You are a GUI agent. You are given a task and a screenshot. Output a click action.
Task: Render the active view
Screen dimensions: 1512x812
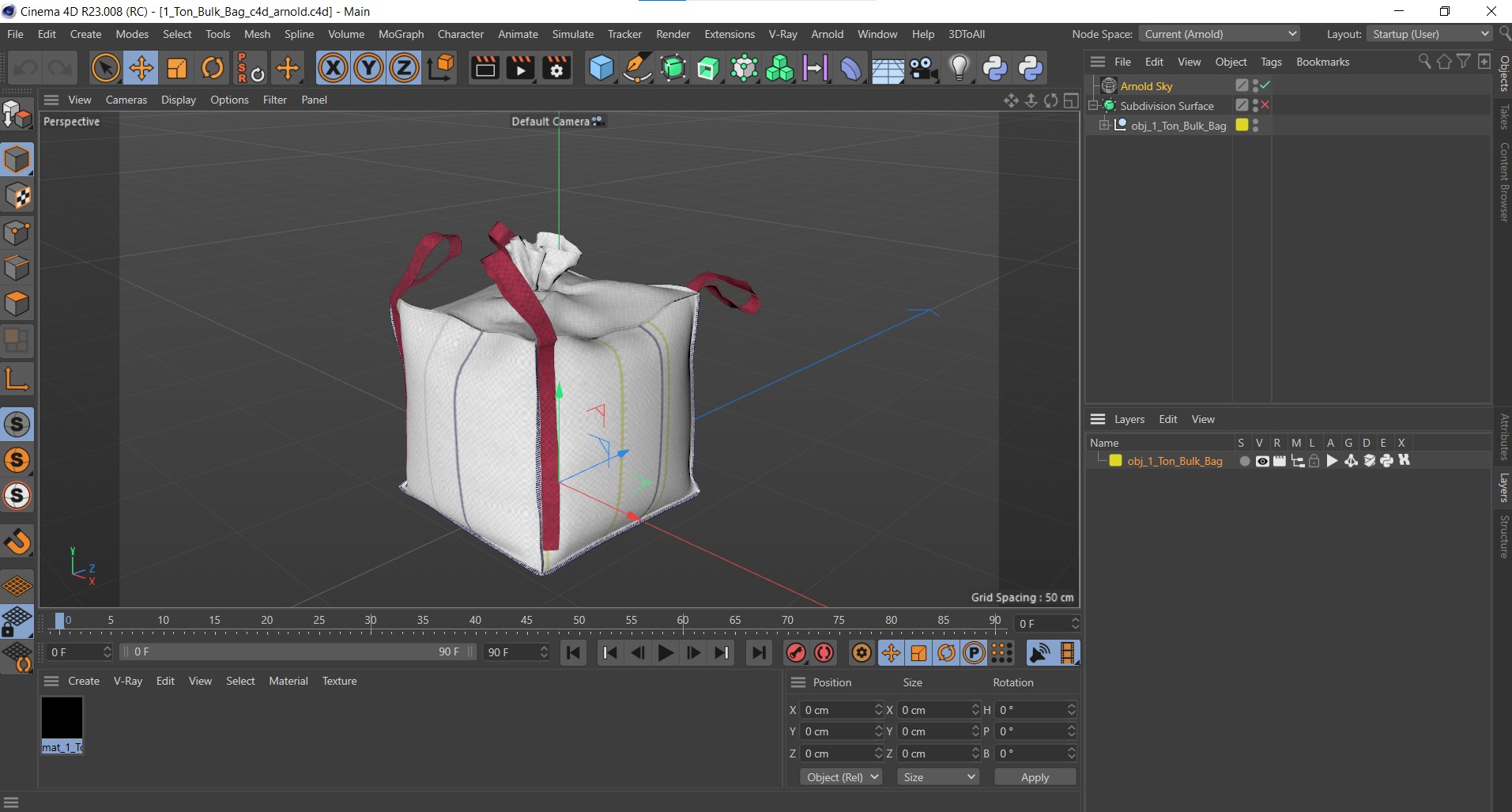coord(485,68)
